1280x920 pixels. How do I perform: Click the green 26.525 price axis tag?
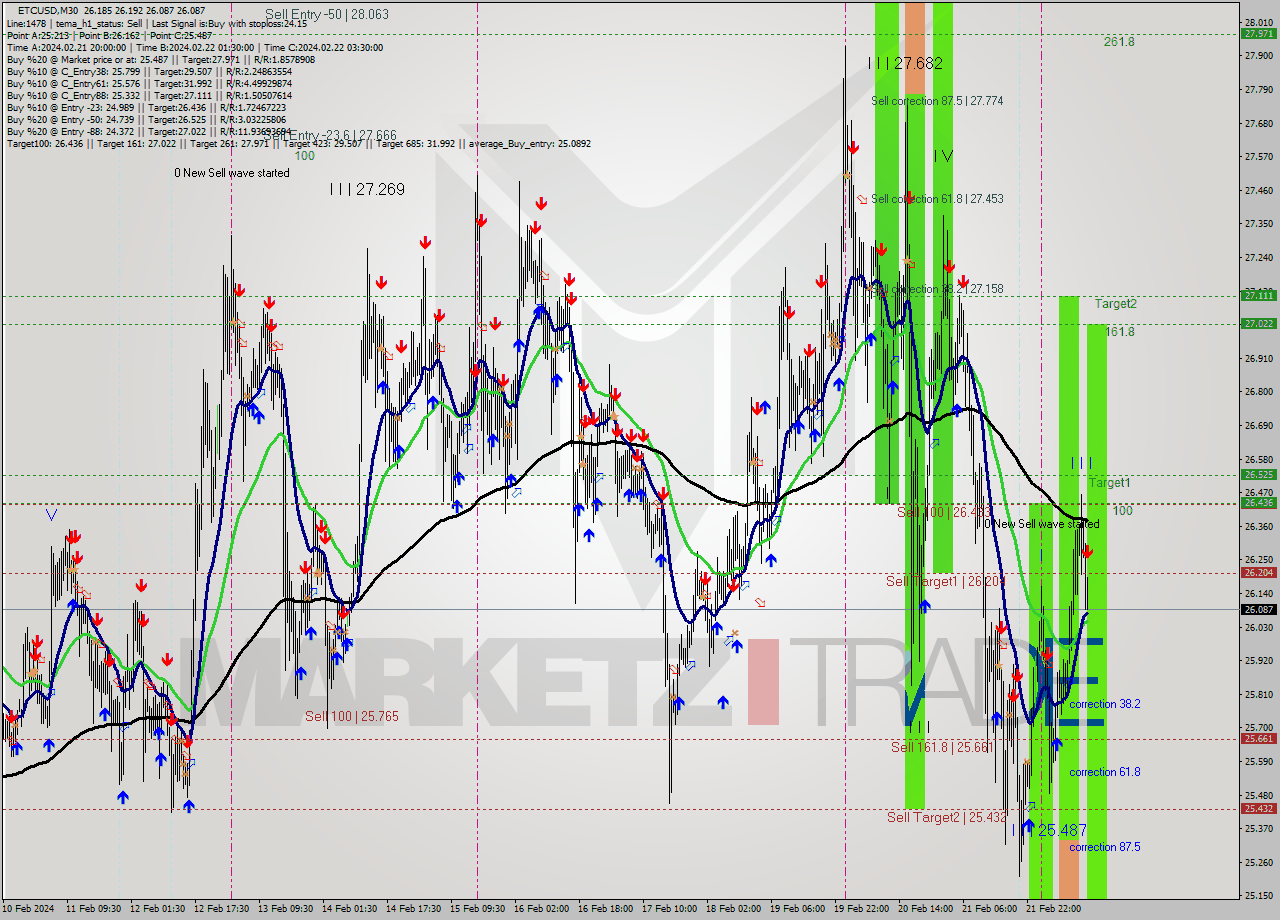[x=1258, y=475]
